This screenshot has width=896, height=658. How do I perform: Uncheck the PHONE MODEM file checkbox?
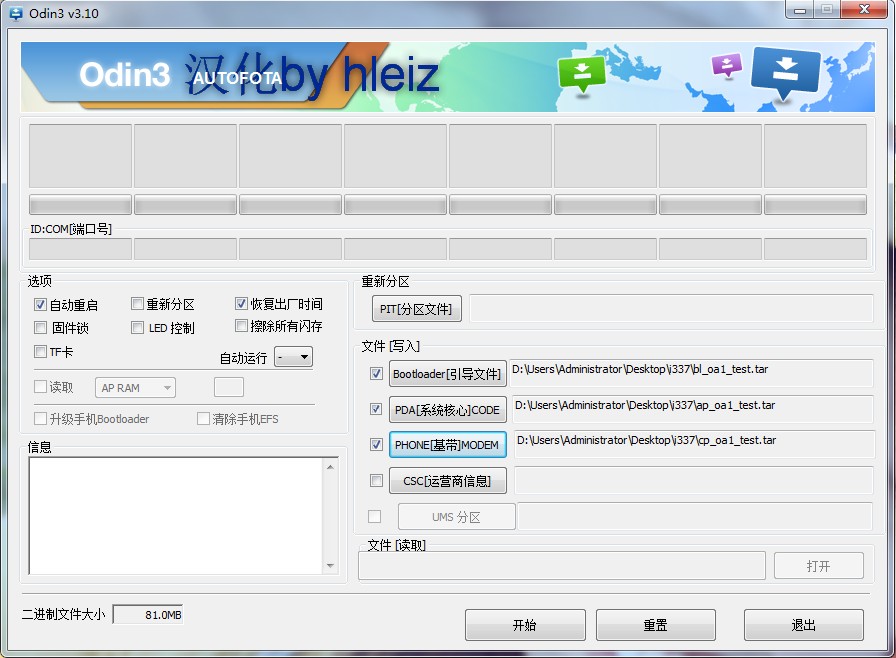[x=376, y=444]
